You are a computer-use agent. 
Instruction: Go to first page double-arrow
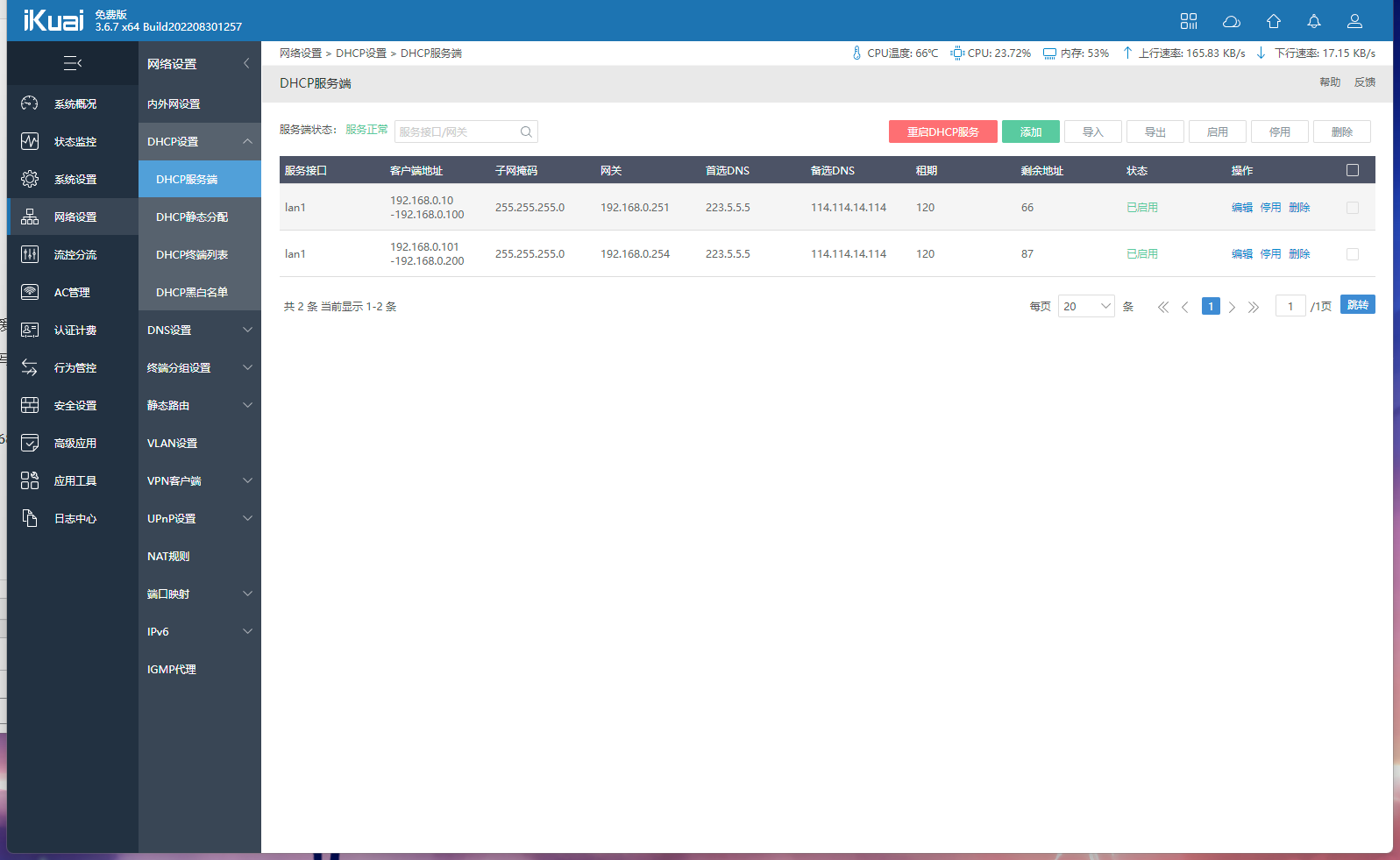[1163, 307]
